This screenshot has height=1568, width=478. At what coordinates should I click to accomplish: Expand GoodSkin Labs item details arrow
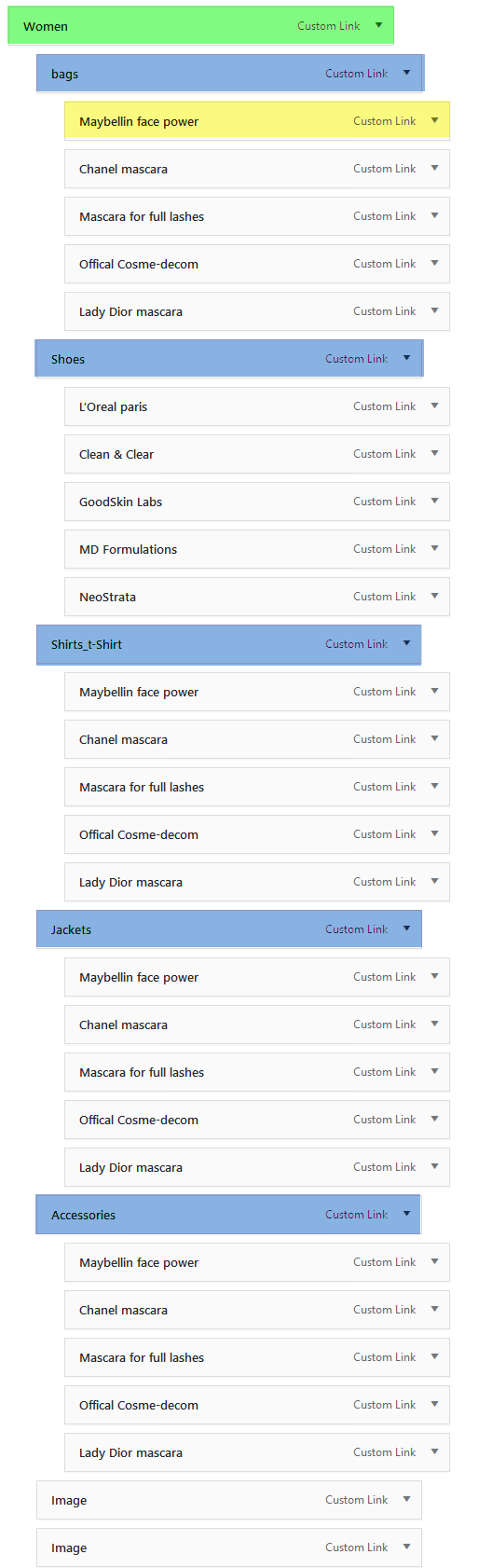(x=434, y=501)
